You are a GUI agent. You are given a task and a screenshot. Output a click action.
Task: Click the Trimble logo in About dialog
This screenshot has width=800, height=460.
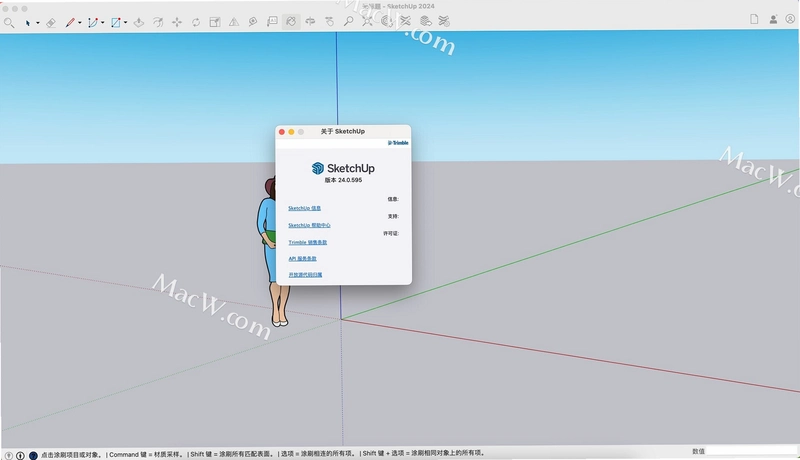tap(398, 143)
